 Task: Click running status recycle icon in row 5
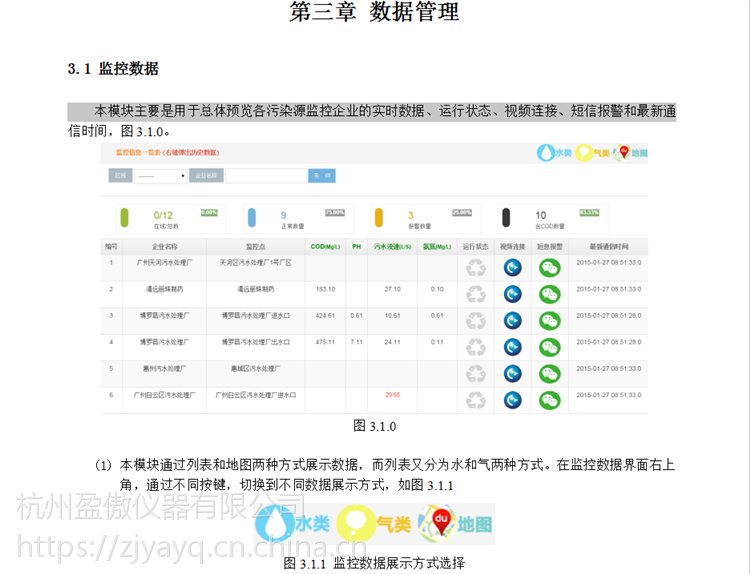click(476, 374)
